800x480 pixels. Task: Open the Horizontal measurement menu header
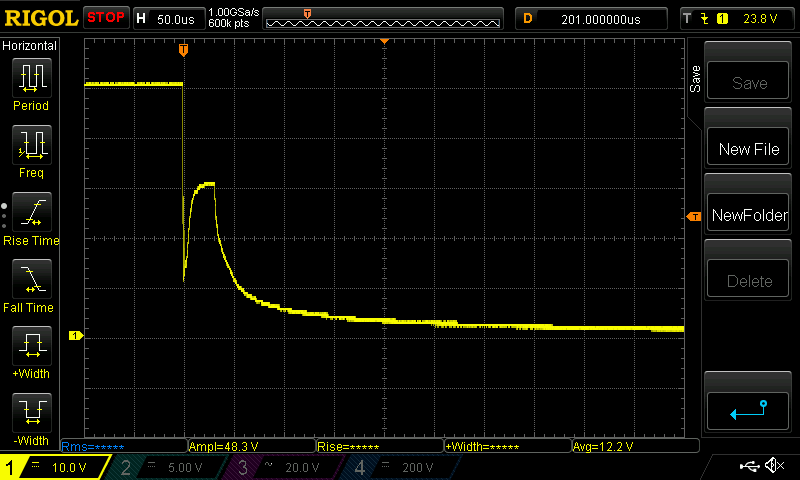pos(30,46)
